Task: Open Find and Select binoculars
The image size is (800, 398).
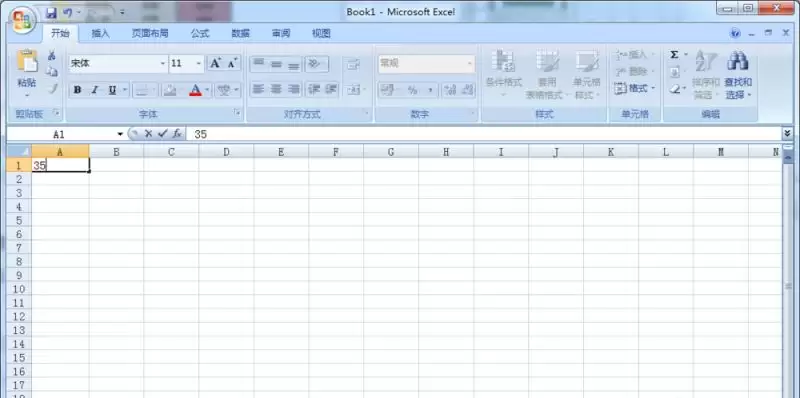Action: tap(737, 61)
